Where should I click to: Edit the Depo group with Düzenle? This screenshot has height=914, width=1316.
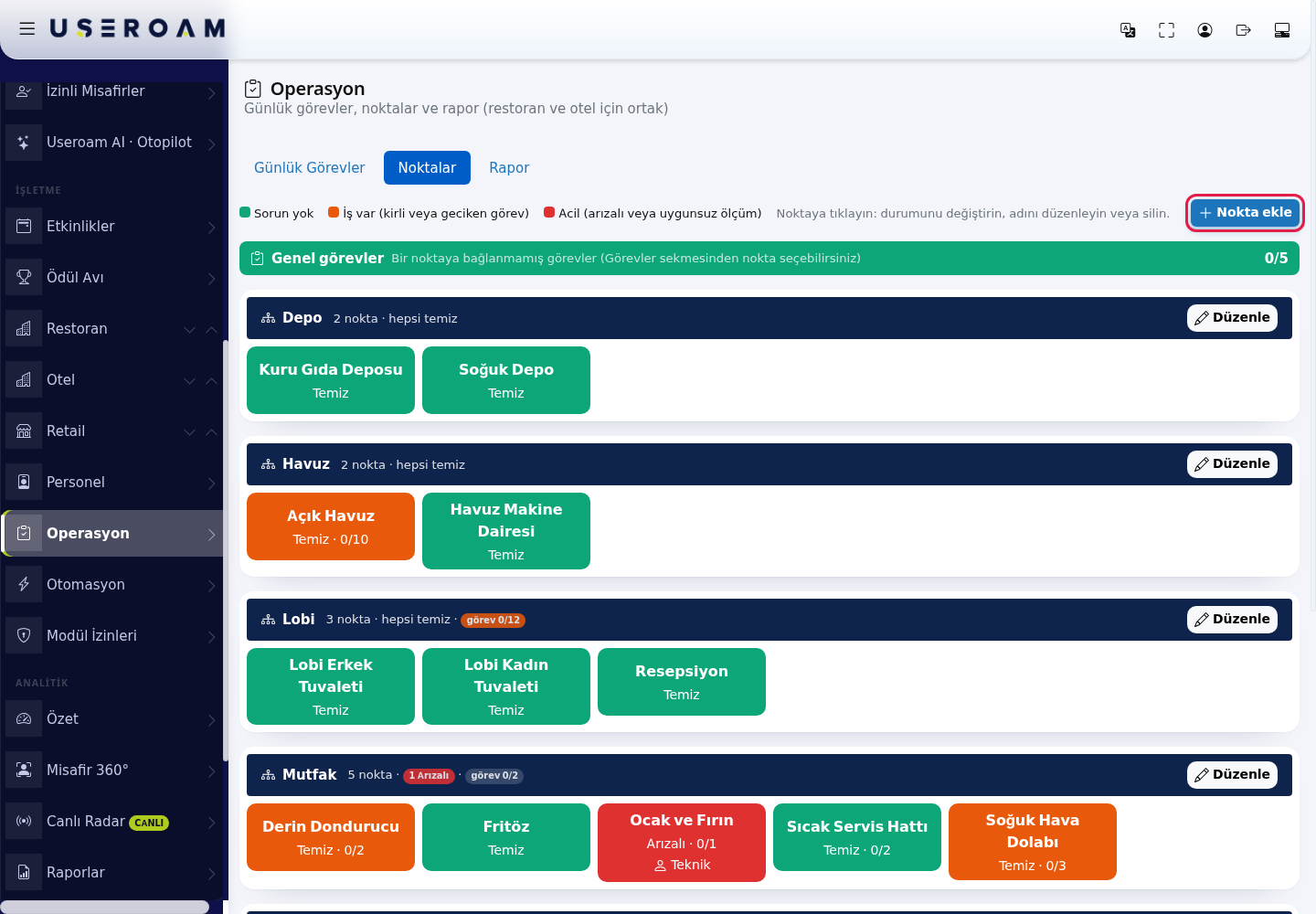point(1232,318)
